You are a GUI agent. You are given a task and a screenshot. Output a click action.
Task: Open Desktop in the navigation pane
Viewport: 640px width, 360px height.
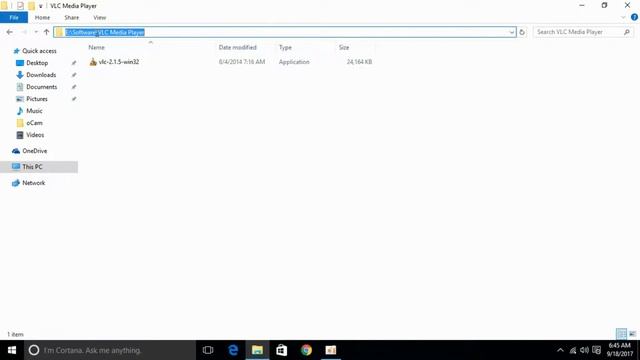[x=37, y=63]
